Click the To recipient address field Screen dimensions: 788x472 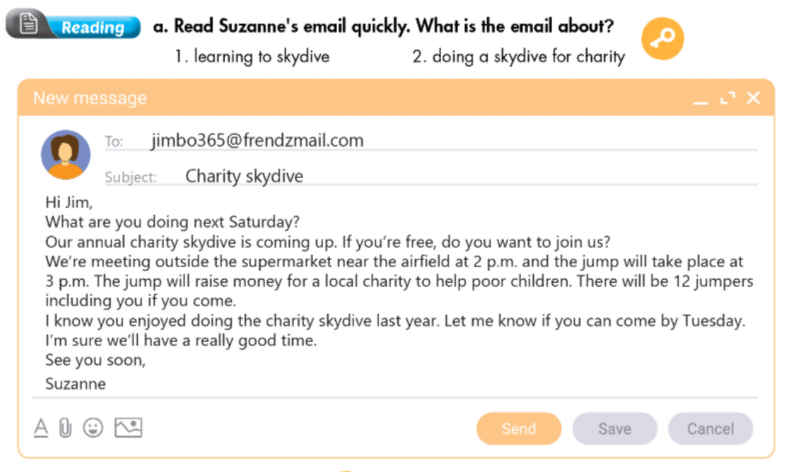click(257, 141)
